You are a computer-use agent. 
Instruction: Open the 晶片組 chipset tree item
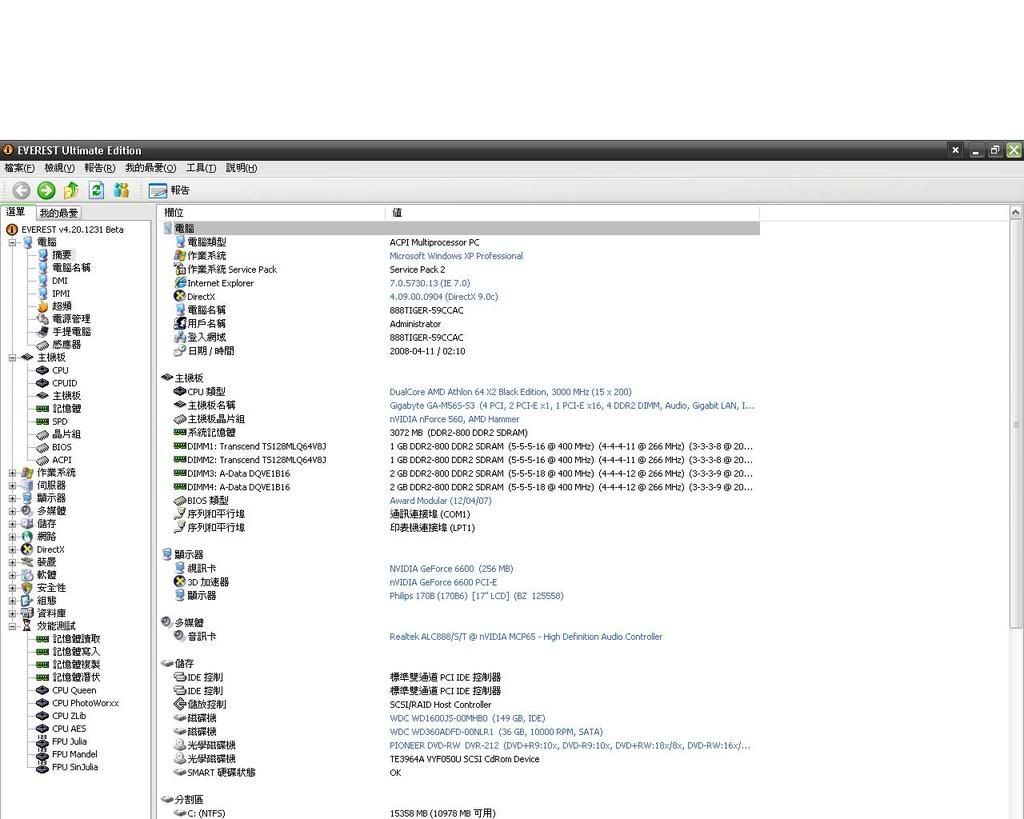[67, 434]
